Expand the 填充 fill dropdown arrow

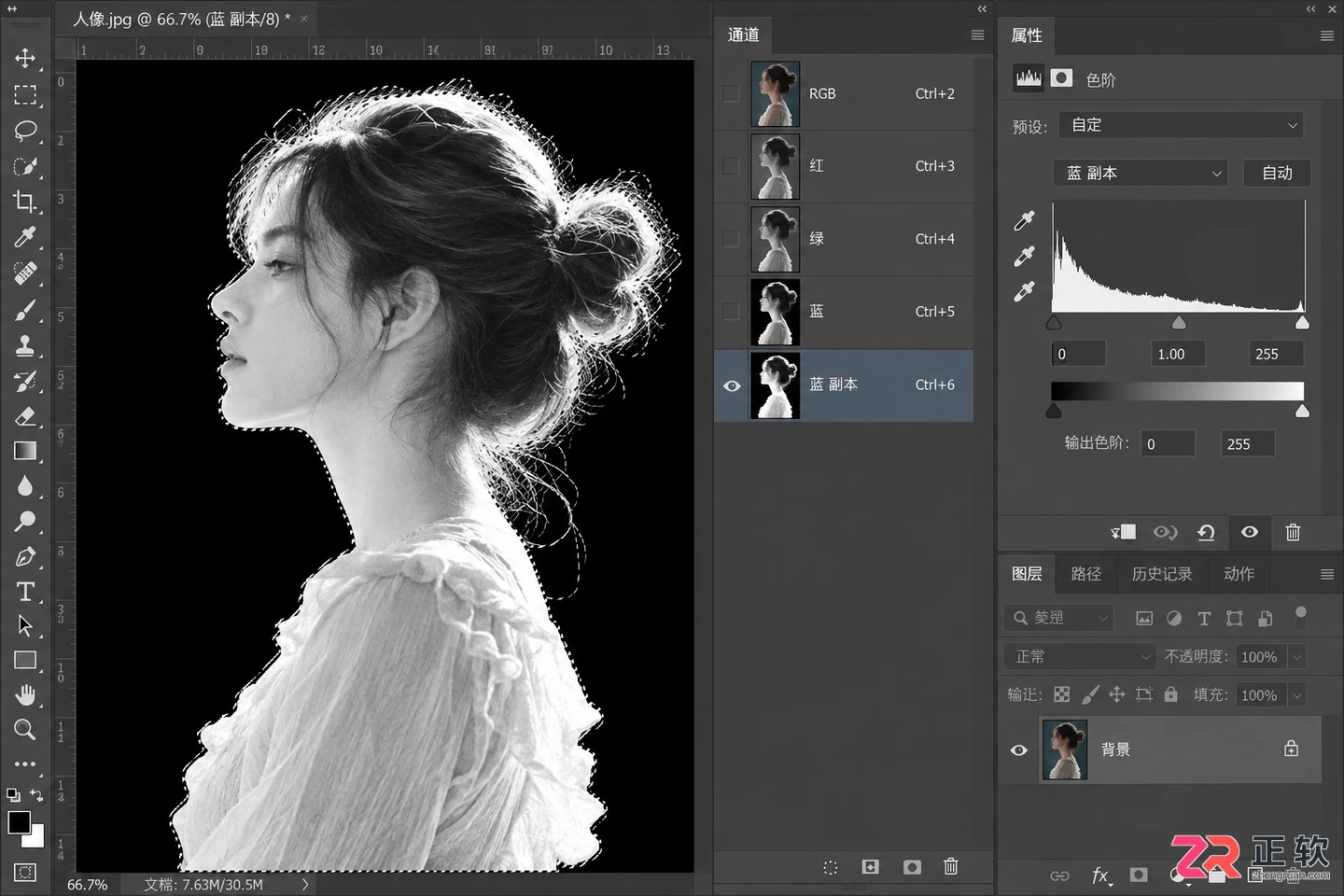coord(1296,695)
